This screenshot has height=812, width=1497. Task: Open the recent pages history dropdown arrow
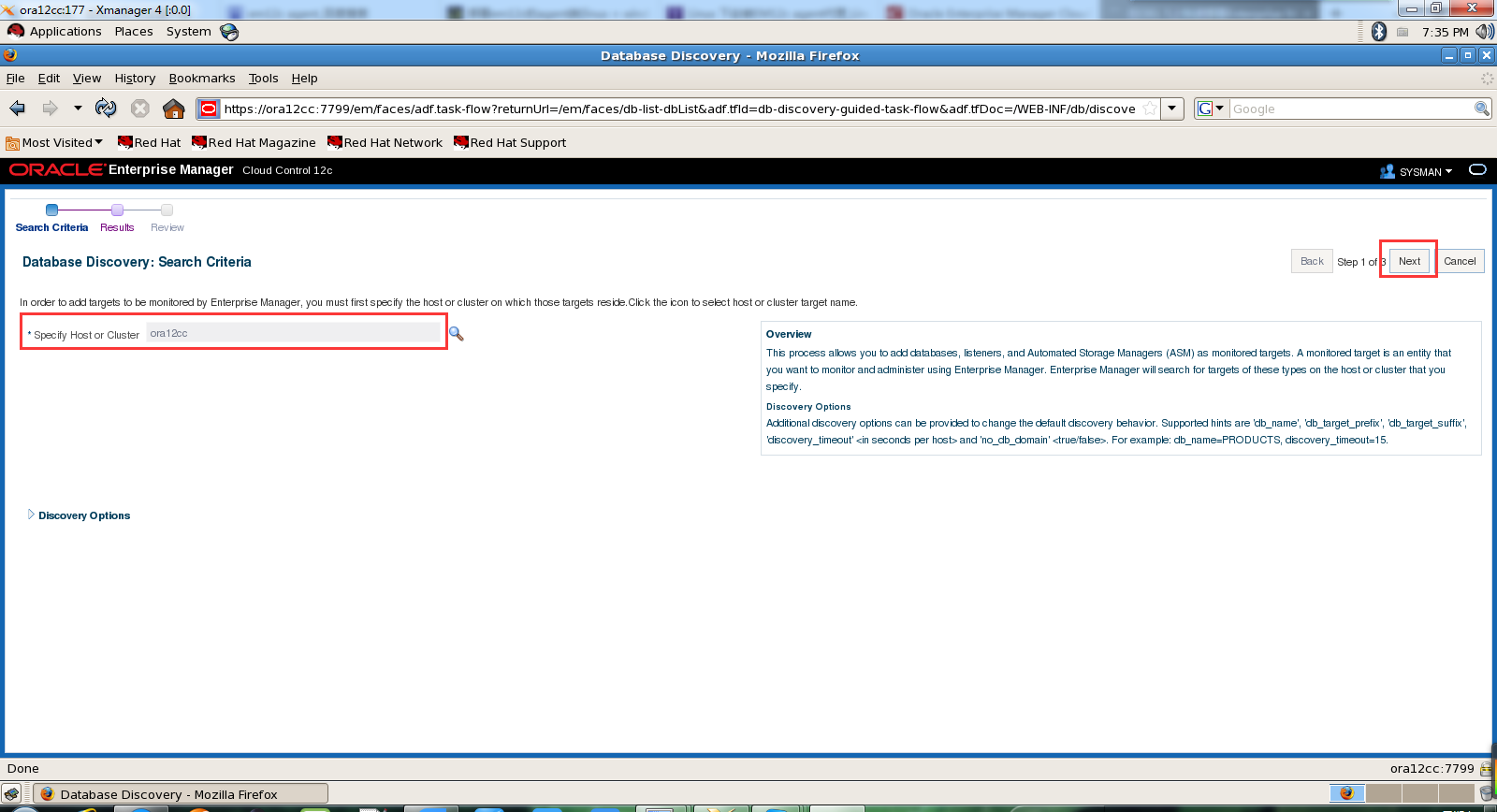(78, 109)
